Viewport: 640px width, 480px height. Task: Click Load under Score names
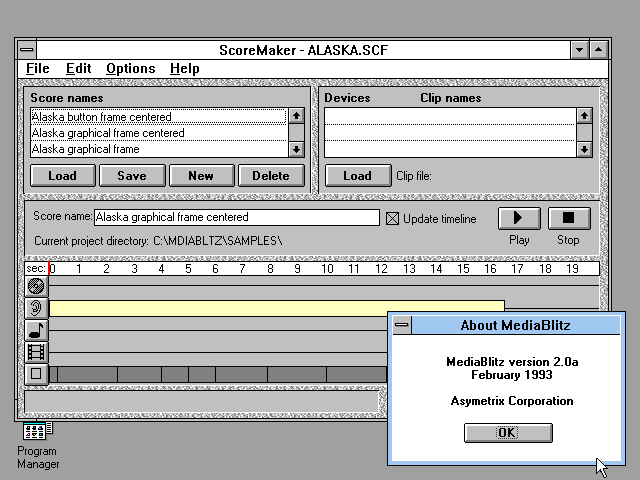[x=62, y=176]
